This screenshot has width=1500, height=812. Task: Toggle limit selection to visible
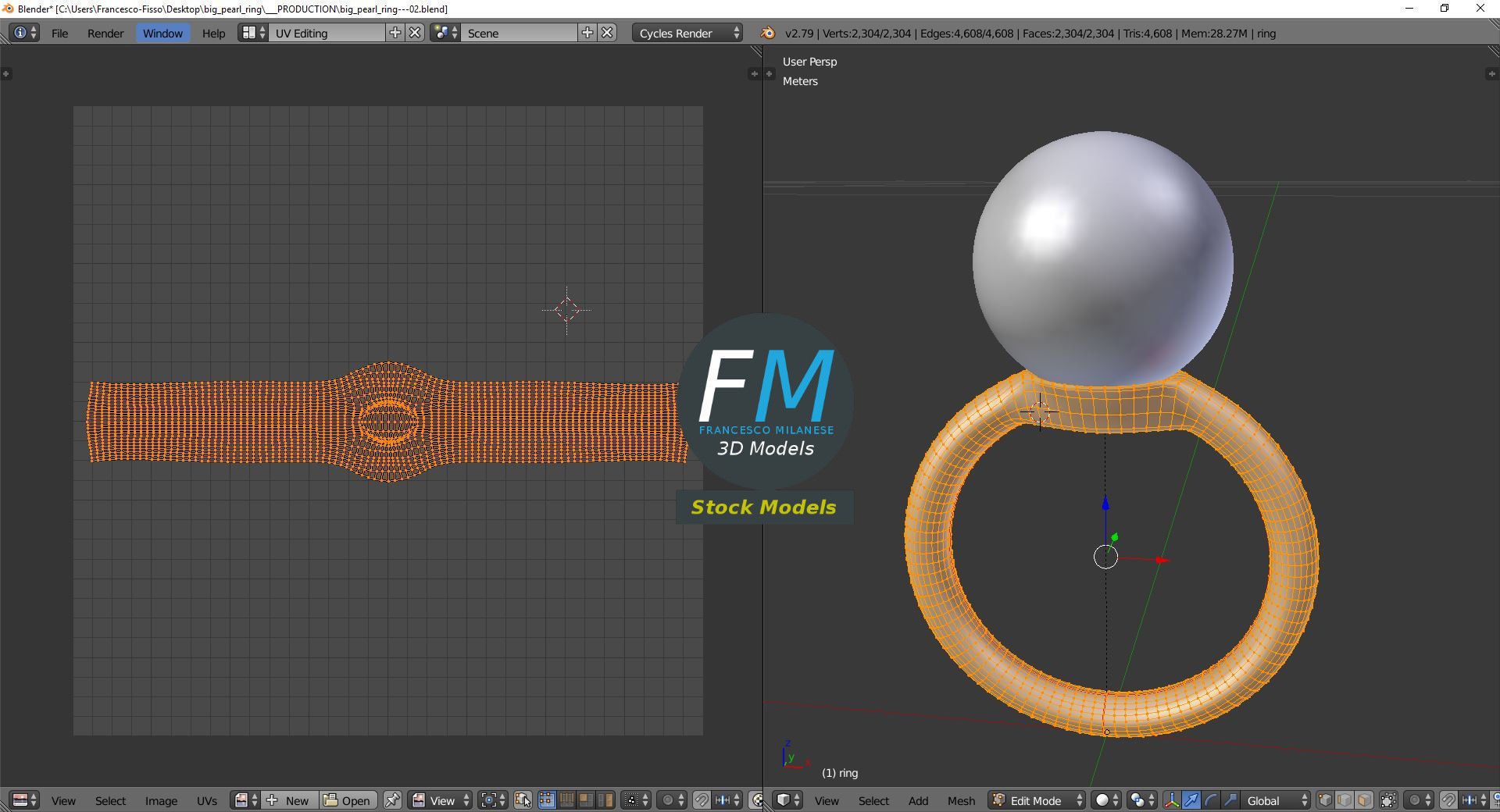[x=1388, y=800]
